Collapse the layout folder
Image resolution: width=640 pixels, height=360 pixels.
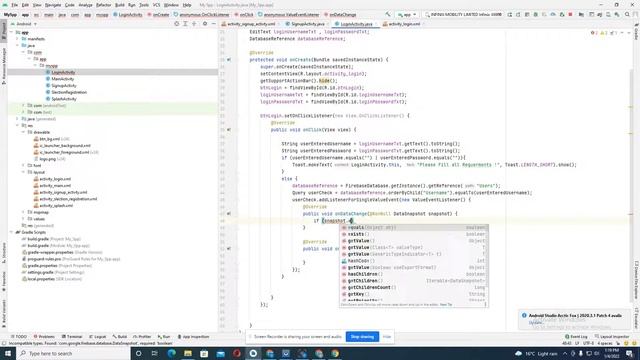click(x=24, y=172)
